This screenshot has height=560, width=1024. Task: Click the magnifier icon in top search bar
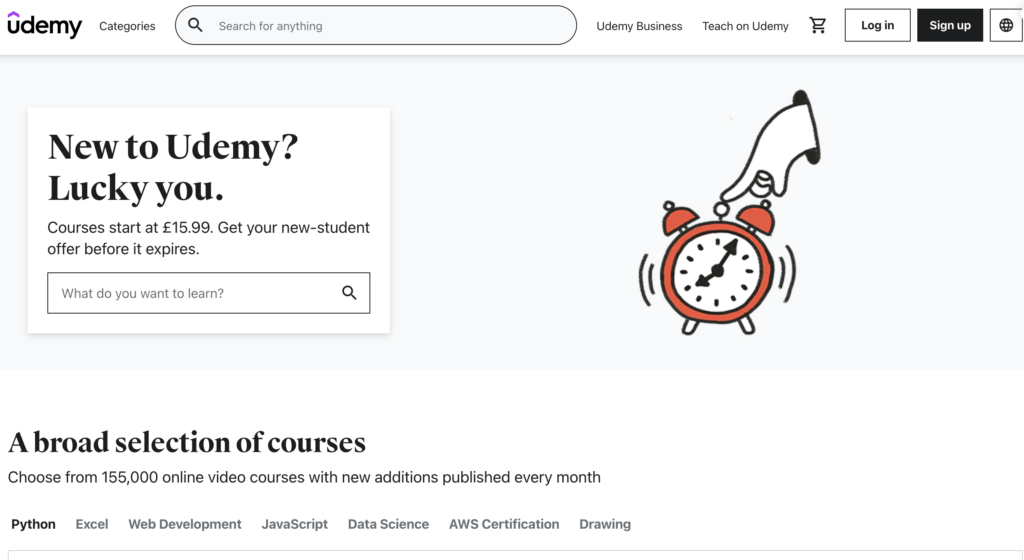tap(195, 25)
